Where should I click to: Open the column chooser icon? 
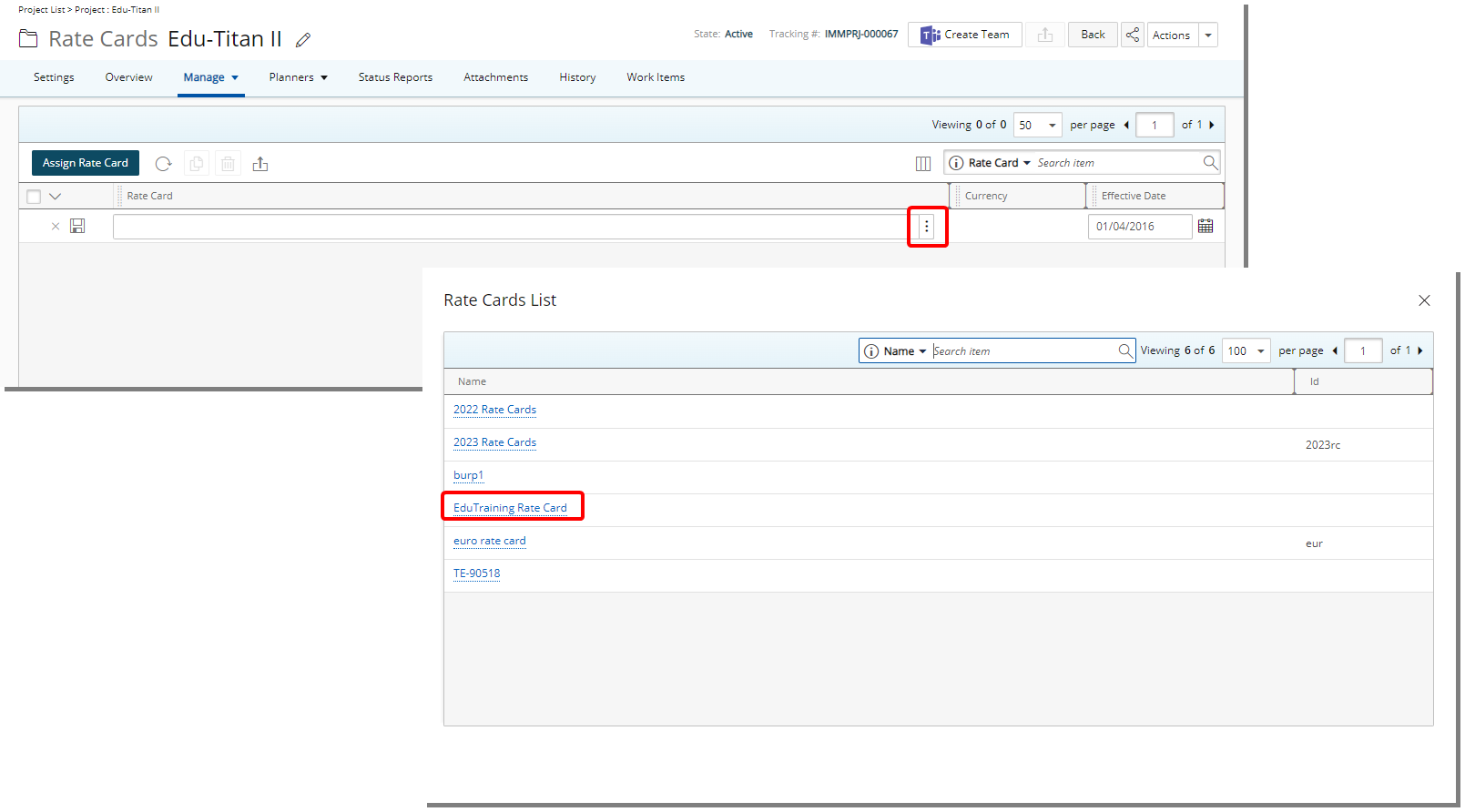pos(923,164)
